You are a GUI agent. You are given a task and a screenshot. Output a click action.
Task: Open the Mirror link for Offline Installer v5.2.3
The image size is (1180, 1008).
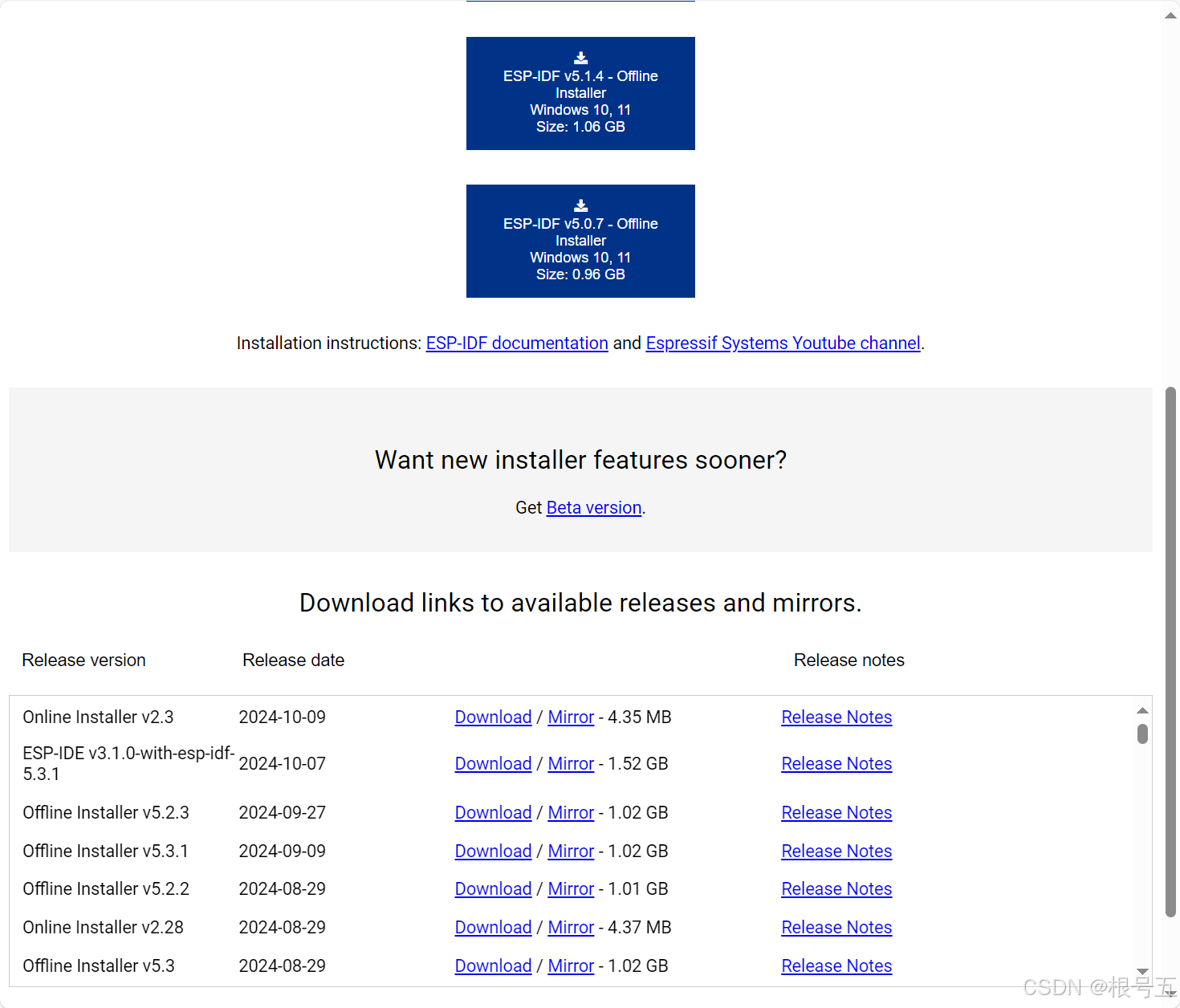pos(571,812)
